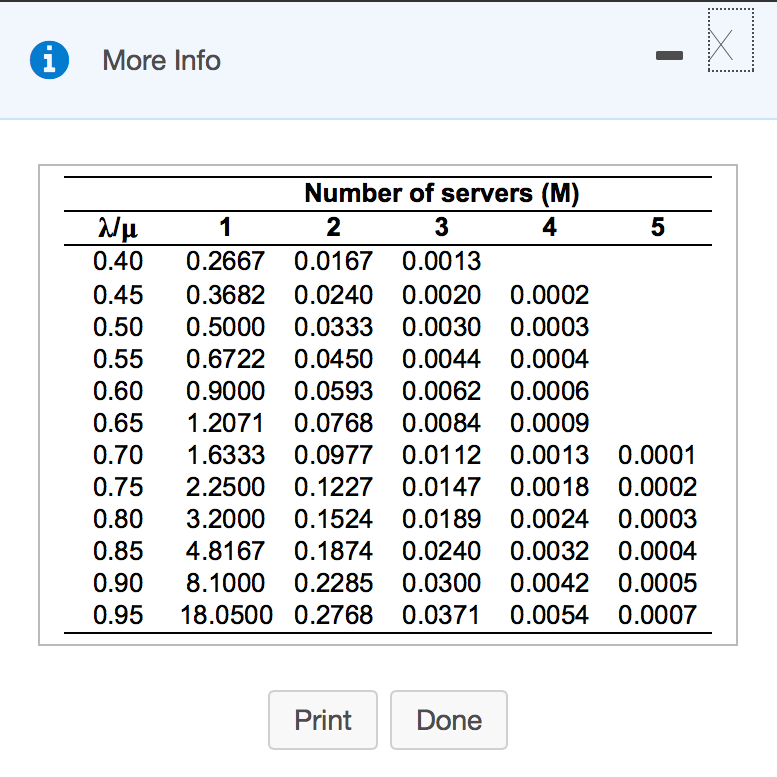Click the λ/μ column header
Screen dimensions: 777x777
pyautogui.click(x=116, y=228)
